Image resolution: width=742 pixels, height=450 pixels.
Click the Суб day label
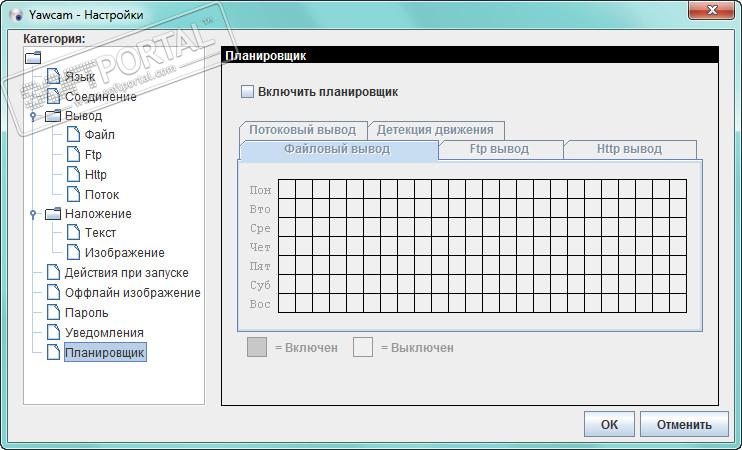[x=260, y=285]
